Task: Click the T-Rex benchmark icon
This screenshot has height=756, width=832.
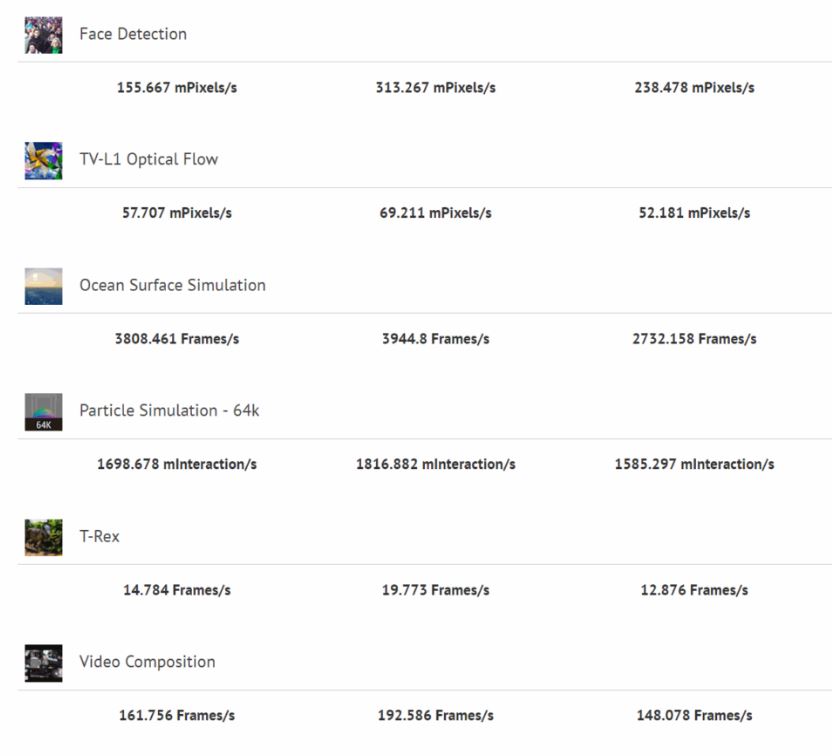Action: click(x=43, y=537)
